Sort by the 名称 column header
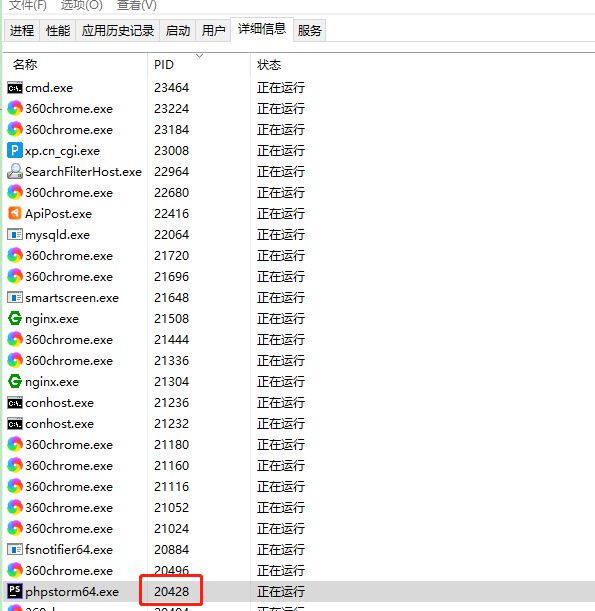The image size is (595, 611). coord(75,65)
